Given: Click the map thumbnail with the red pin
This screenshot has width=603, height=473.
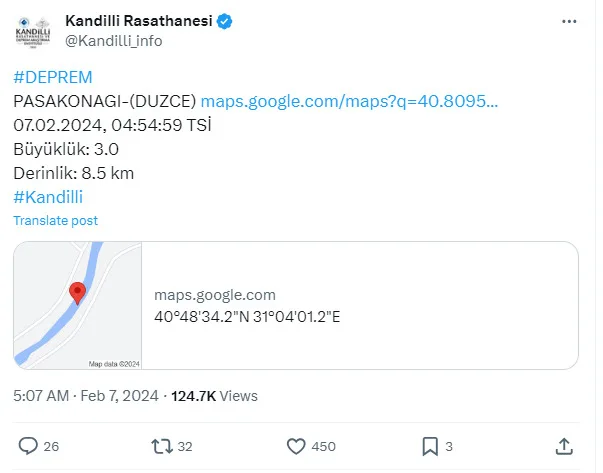Looking at the screenshot, I should (x=78, y=305).
